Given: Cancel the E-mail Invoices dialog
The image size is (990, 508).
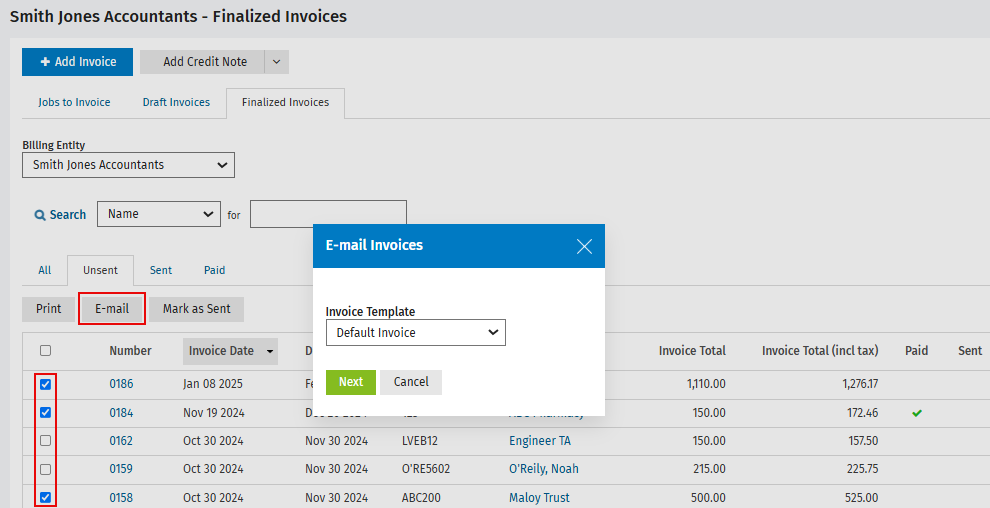Looking at the screenshot, I should point(411,382).
